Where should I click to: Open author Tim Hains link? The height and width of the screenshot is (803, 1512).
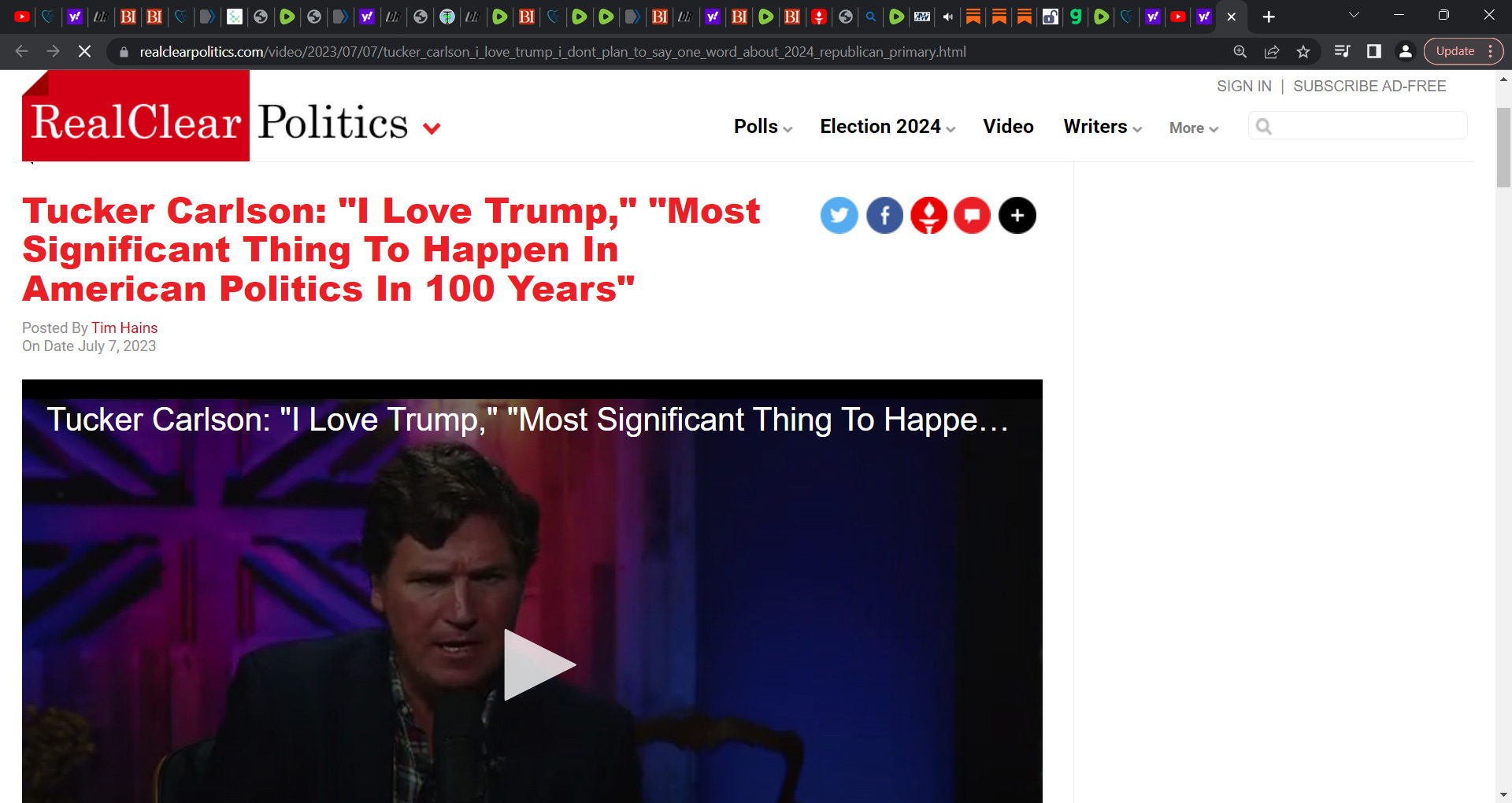(124, 327)
